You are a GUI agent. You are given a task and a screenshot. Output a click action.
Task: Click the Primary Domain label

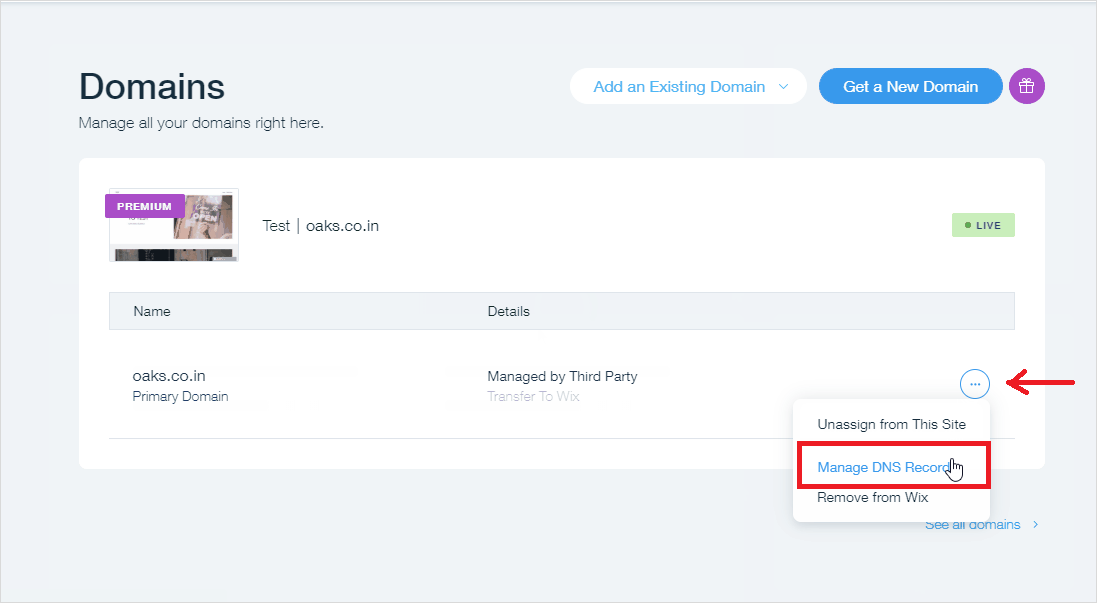point(181,397)
